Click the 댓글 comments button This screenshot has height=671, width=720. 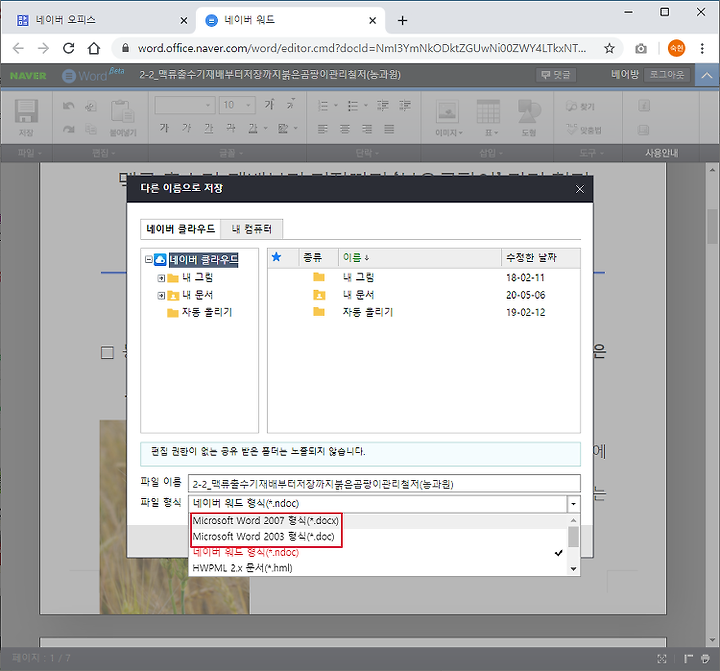[x=556, y=75]
